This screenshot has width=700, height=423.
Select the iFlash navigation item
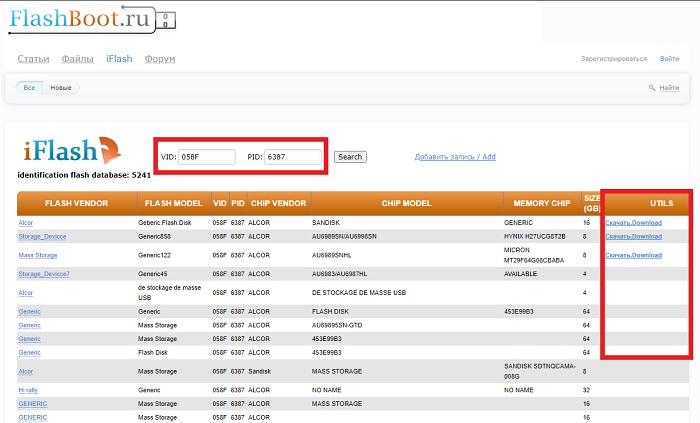[x=119, y=59]
